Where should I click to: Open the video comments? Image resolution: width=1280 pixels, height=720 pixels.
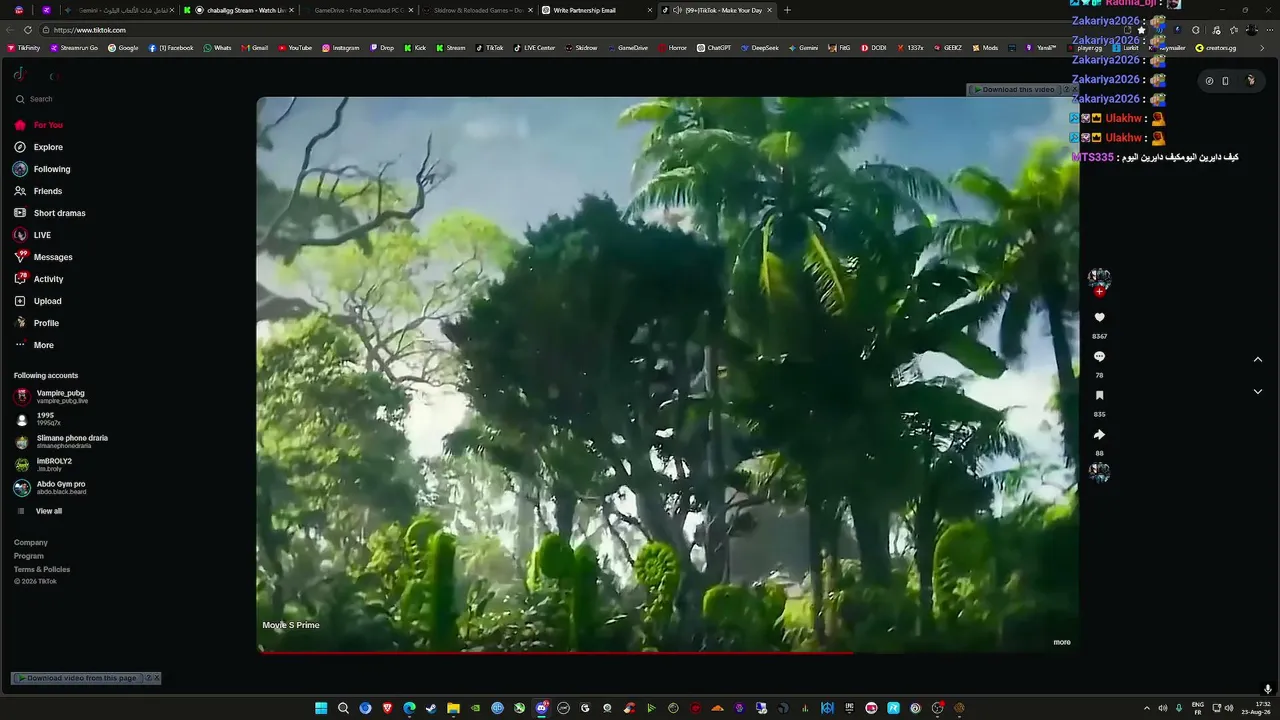click(x=1099, y=357)
